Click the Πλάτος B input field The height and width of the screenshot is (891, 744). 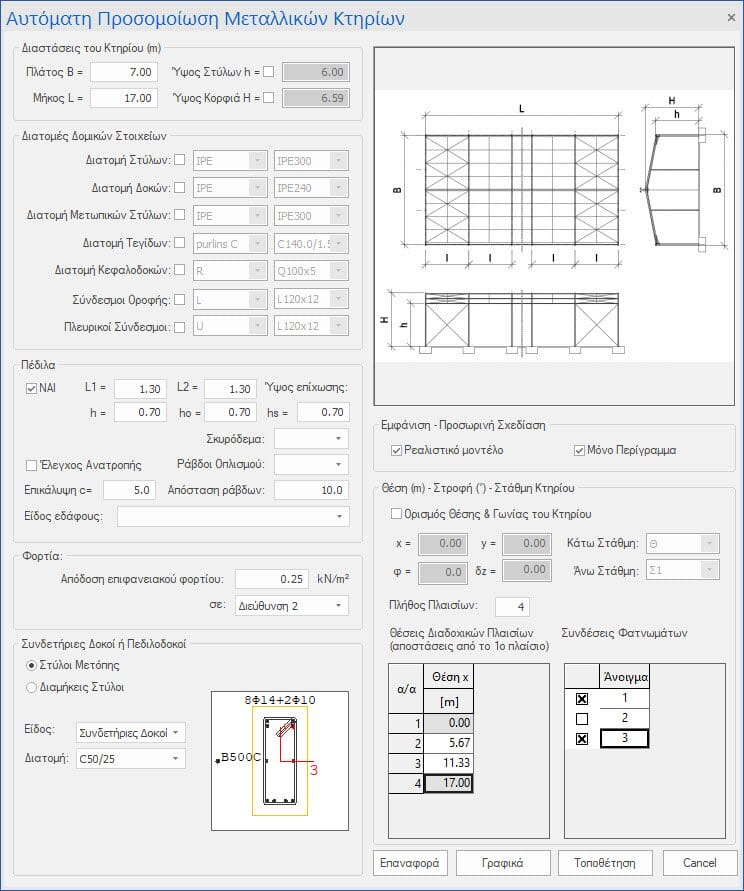click(125, 72)
